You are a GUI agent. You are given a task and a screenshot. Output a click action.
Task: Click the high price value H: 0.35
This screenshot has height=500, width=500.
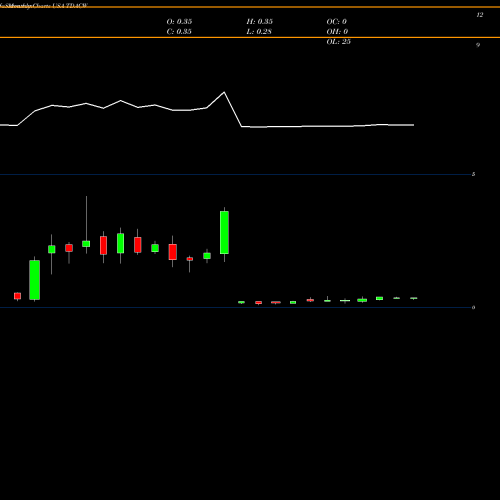[260, 22]
